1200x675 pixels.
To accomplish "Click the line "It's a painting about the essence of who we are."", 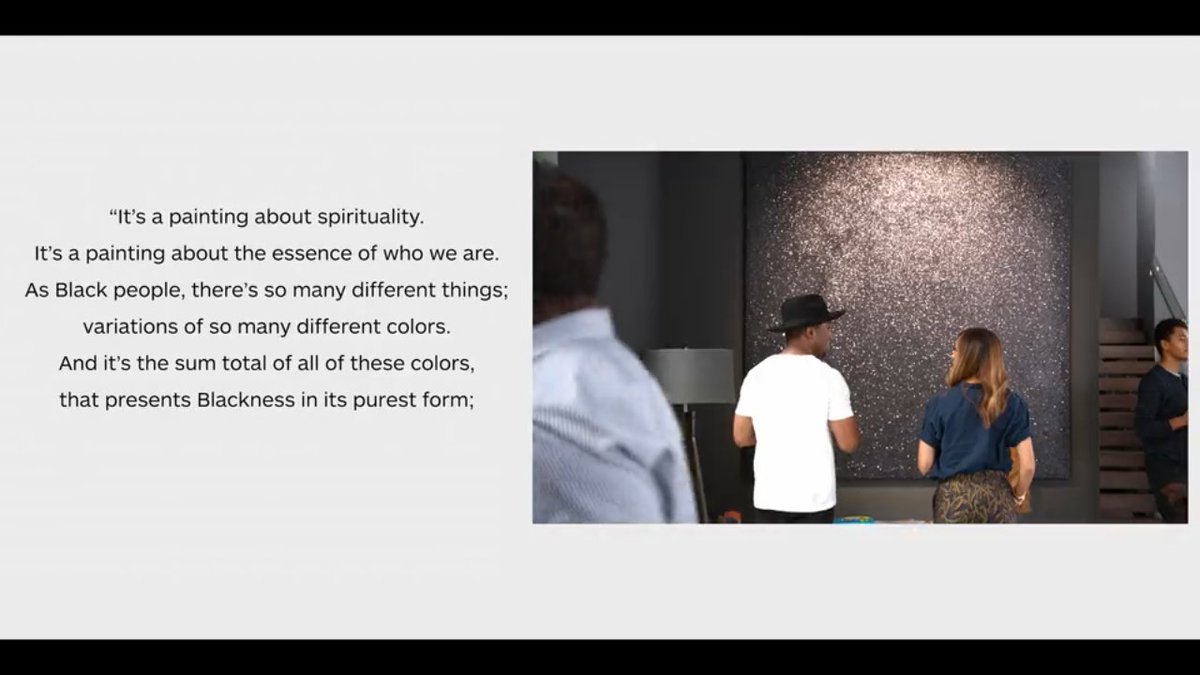I will coord(266,253).
